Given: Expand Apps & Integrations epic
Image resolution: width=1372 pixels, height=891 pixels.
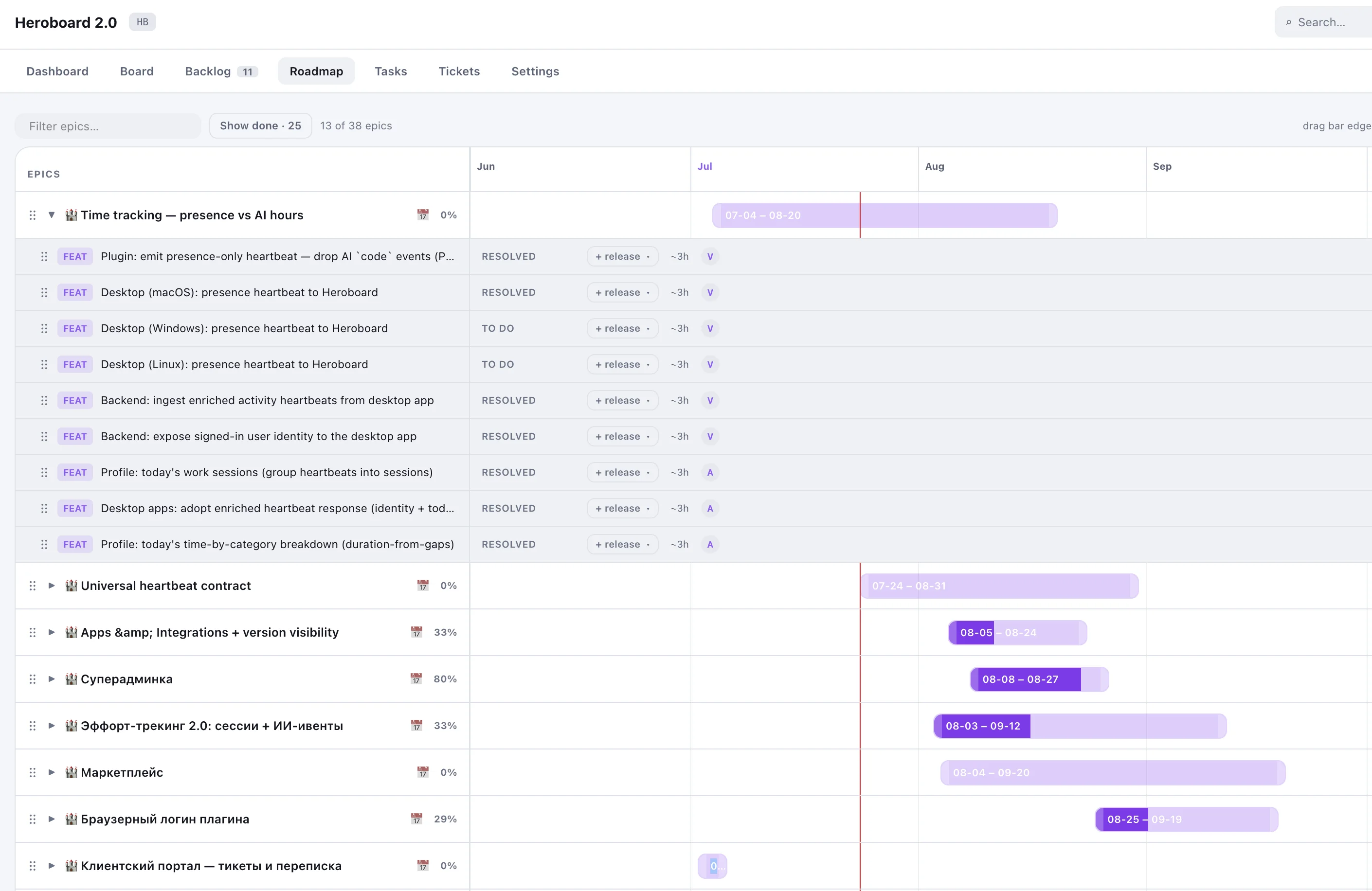Looking at the screenshot, I should pos(51,632).
